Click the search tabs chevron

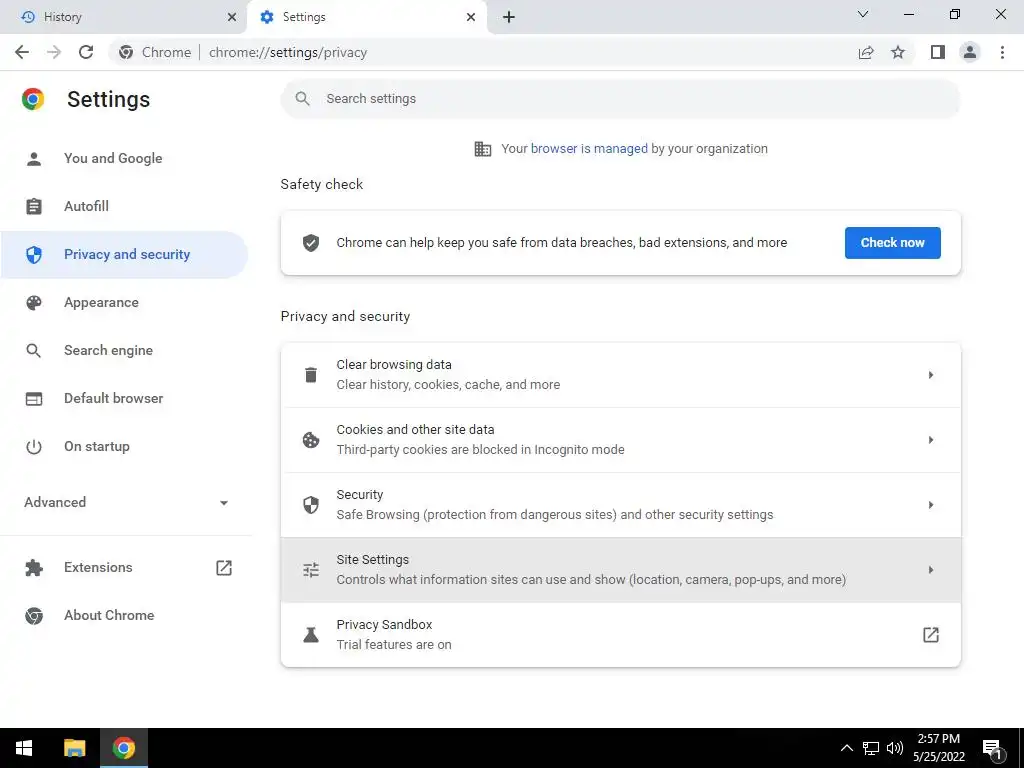click(x=863, y=14)
